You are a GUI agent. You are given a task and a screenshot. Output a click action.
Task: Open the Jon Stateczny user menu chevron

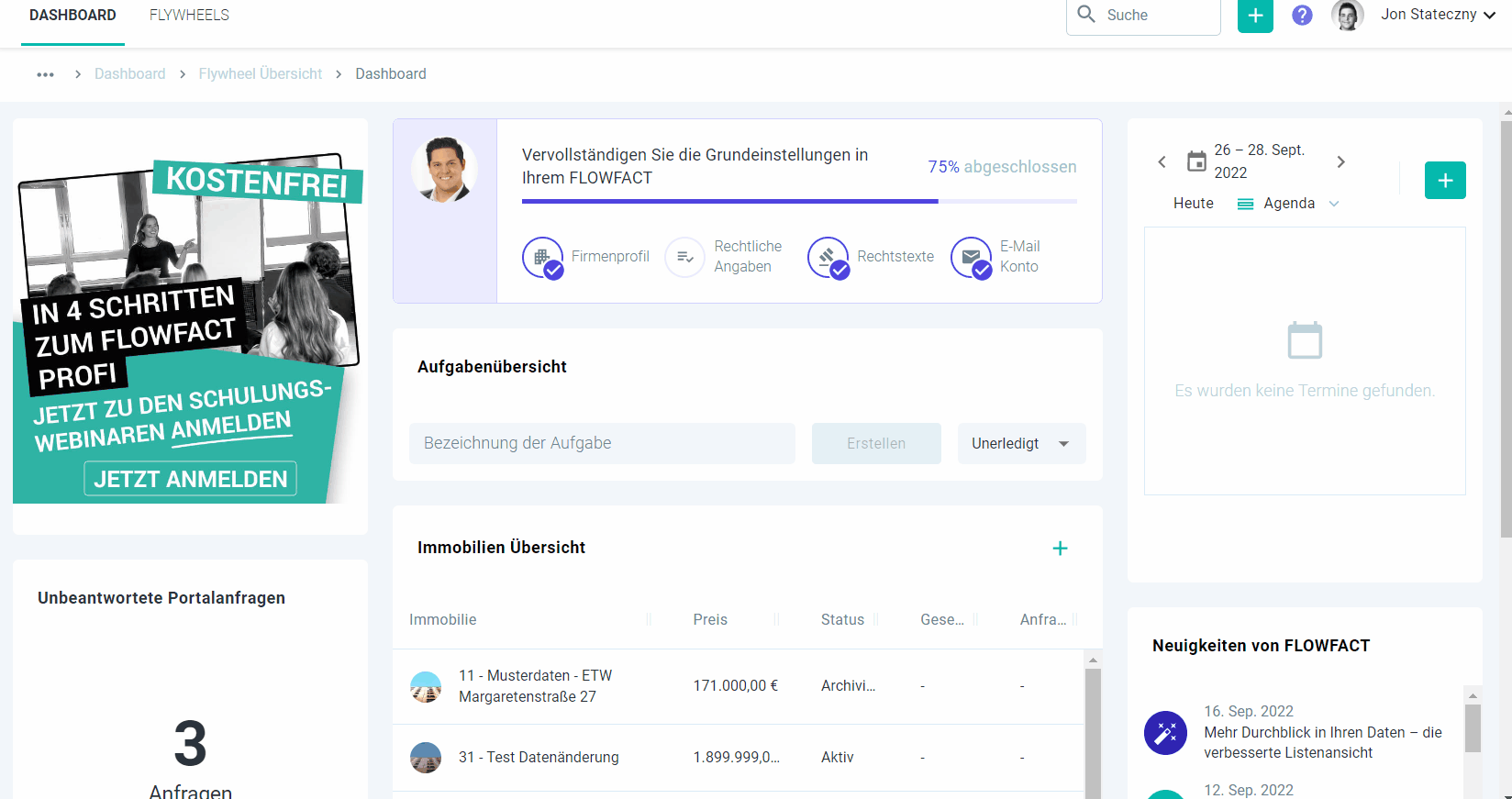click(x=1489, y=16)
